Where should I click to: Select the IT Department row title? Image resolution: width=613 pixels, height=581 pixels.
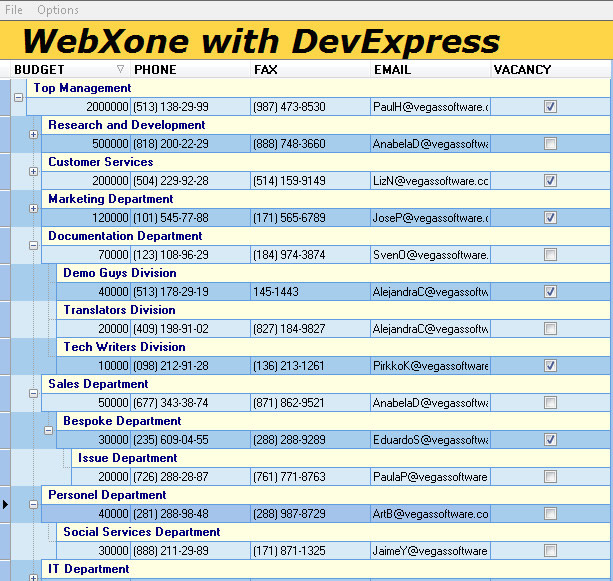pos(88,569)
